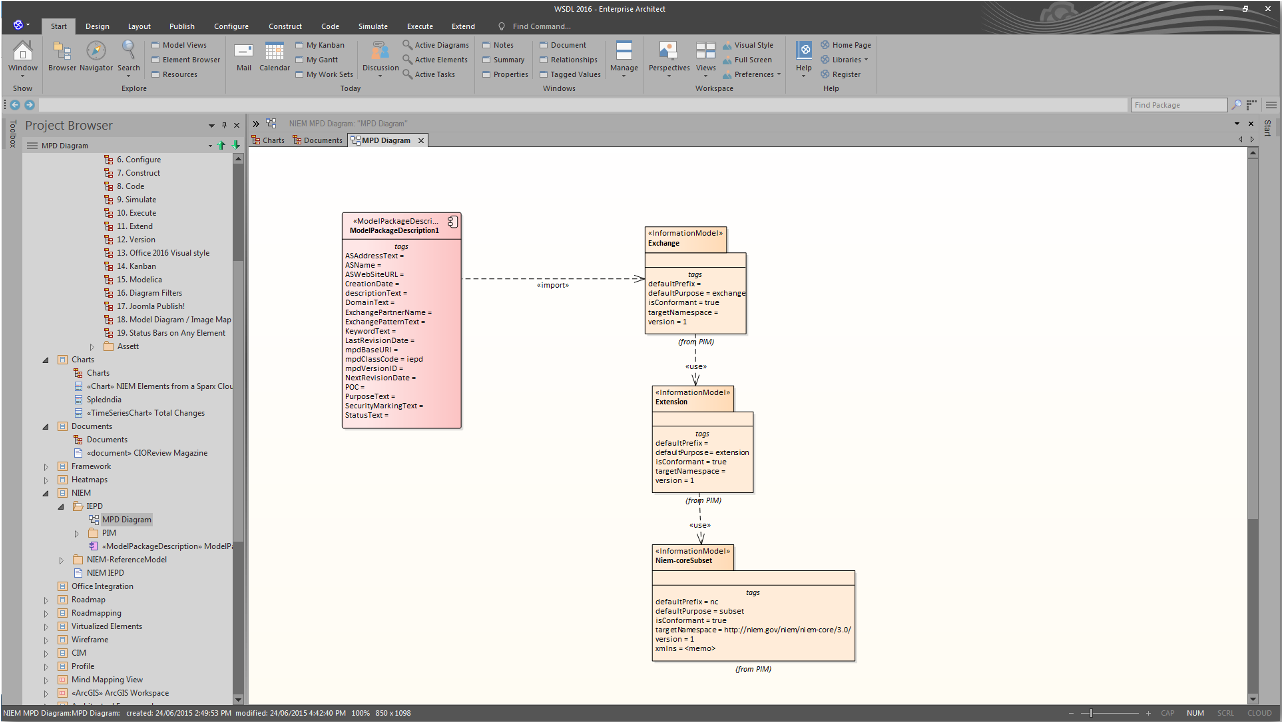Open the Calendar view
The image size is (1282, 722).
pos(275,57)
